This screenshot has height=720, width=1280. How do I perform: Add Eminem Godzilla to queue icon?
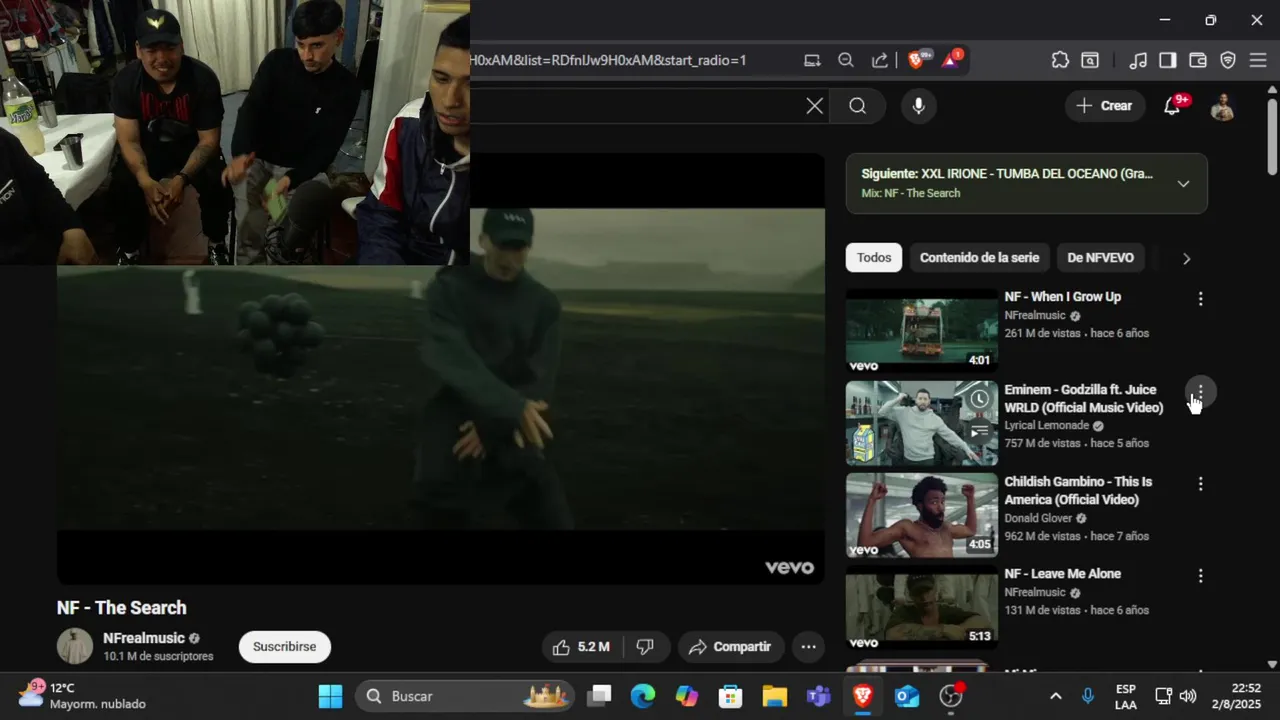tap(980, 431)
